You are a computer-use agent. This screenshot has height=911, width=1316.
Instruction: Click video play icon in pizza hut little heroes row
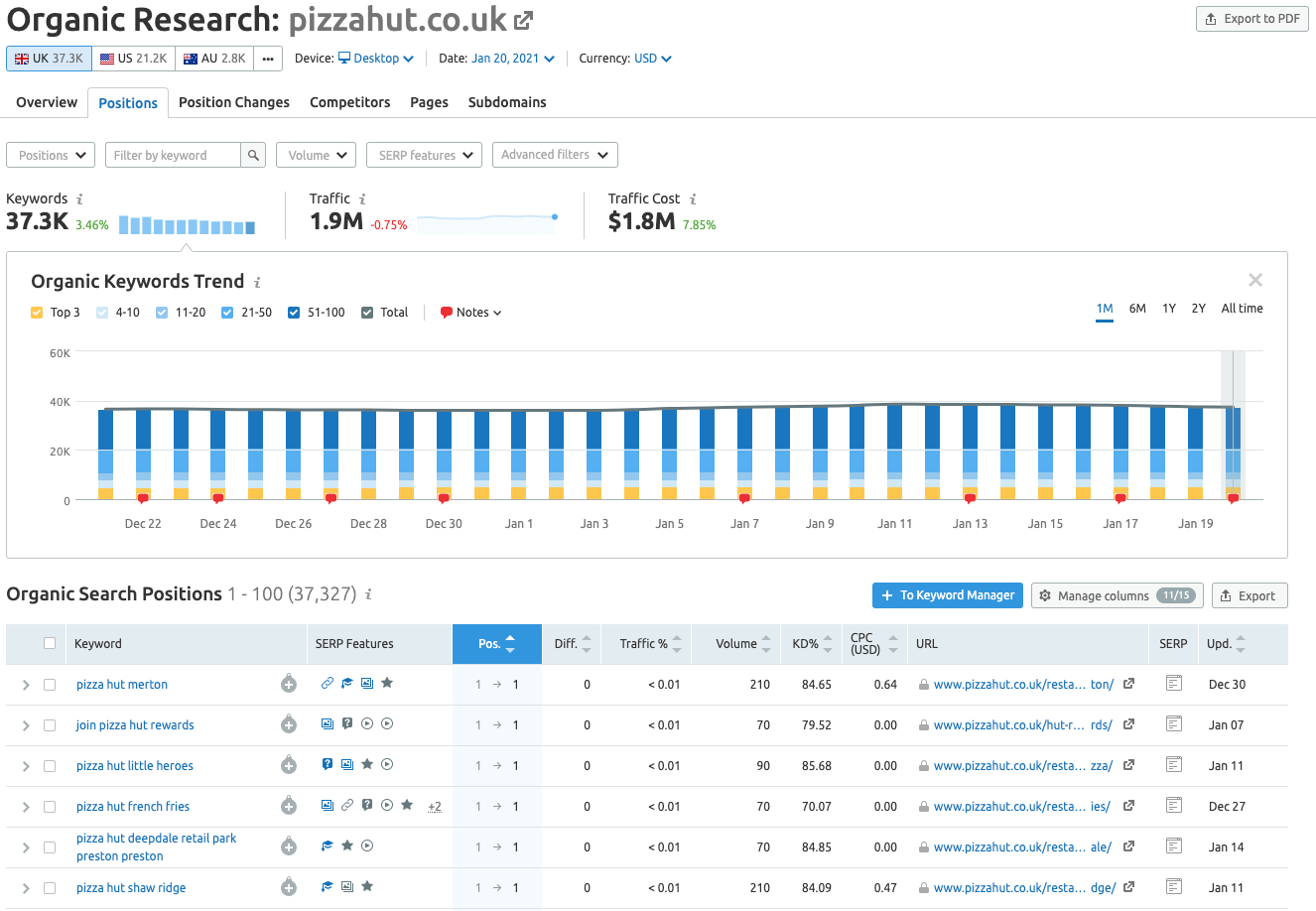387,764
